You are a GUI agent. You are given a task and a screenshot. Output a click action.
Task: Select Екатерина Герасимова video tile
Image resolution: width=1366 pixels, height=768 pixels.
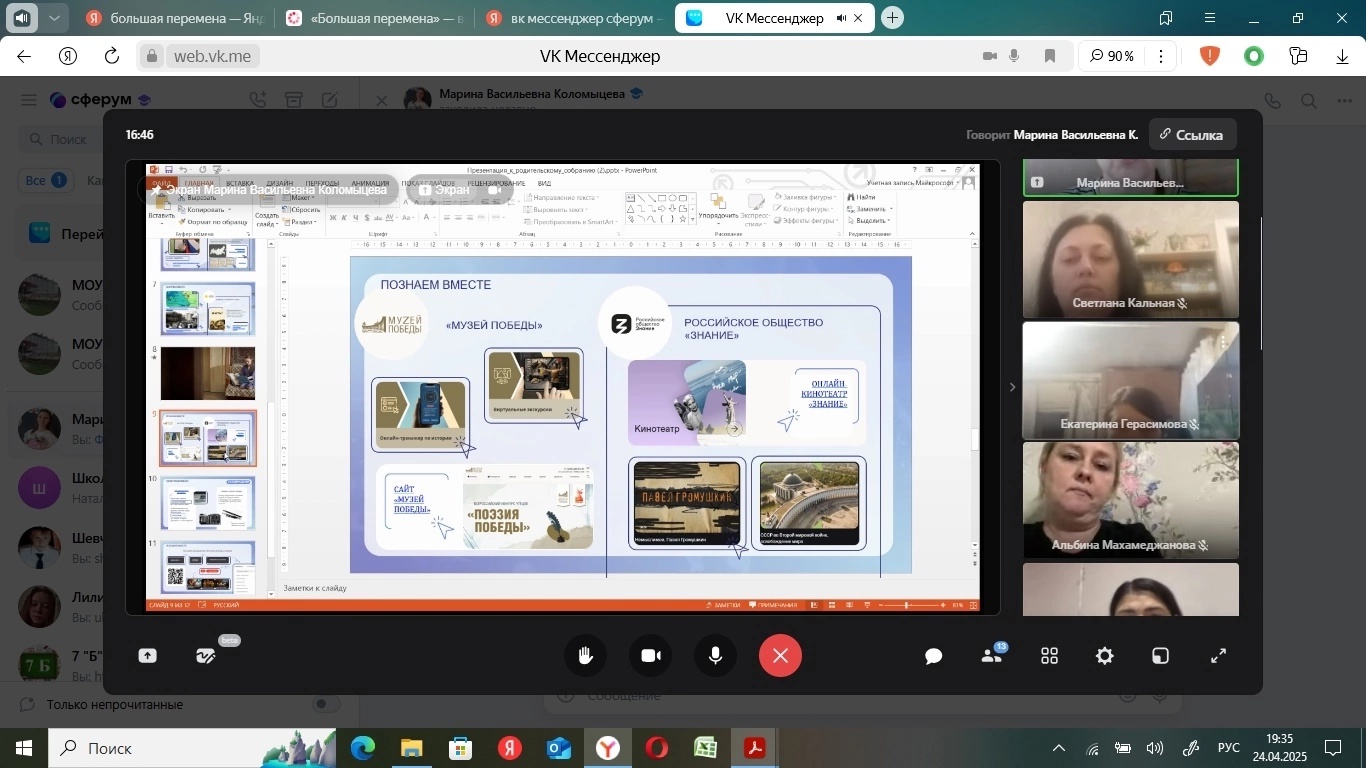click(1130, 381)
